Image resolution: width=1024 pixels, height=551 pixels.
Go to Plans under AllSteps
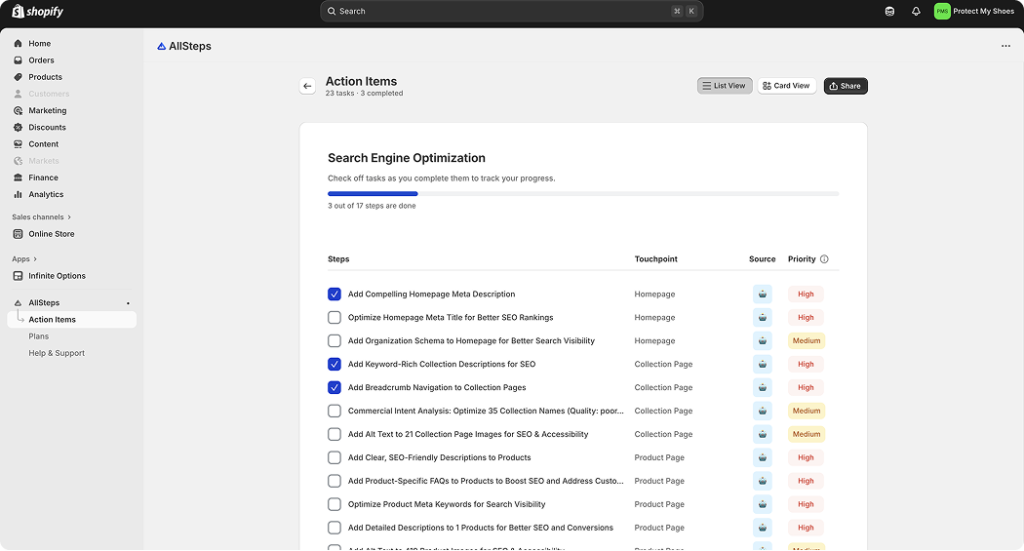coord(39,336)
